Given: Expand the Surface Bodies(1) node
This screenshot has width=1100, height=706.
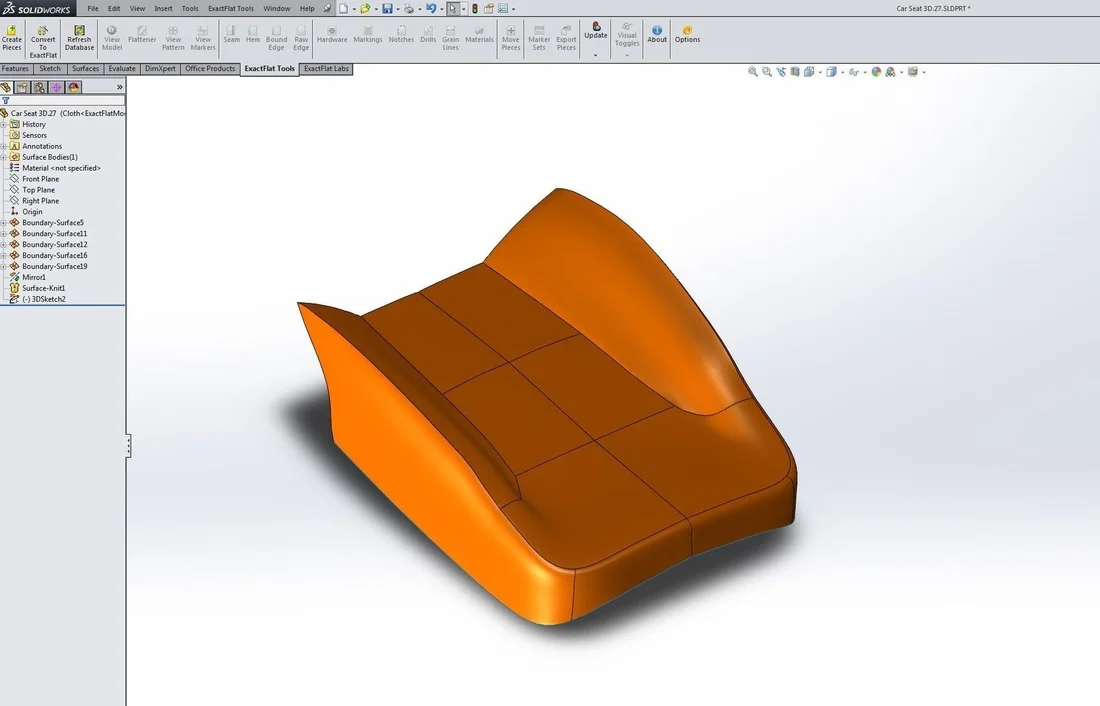Looking at the screenshot, I should (4, 157).
